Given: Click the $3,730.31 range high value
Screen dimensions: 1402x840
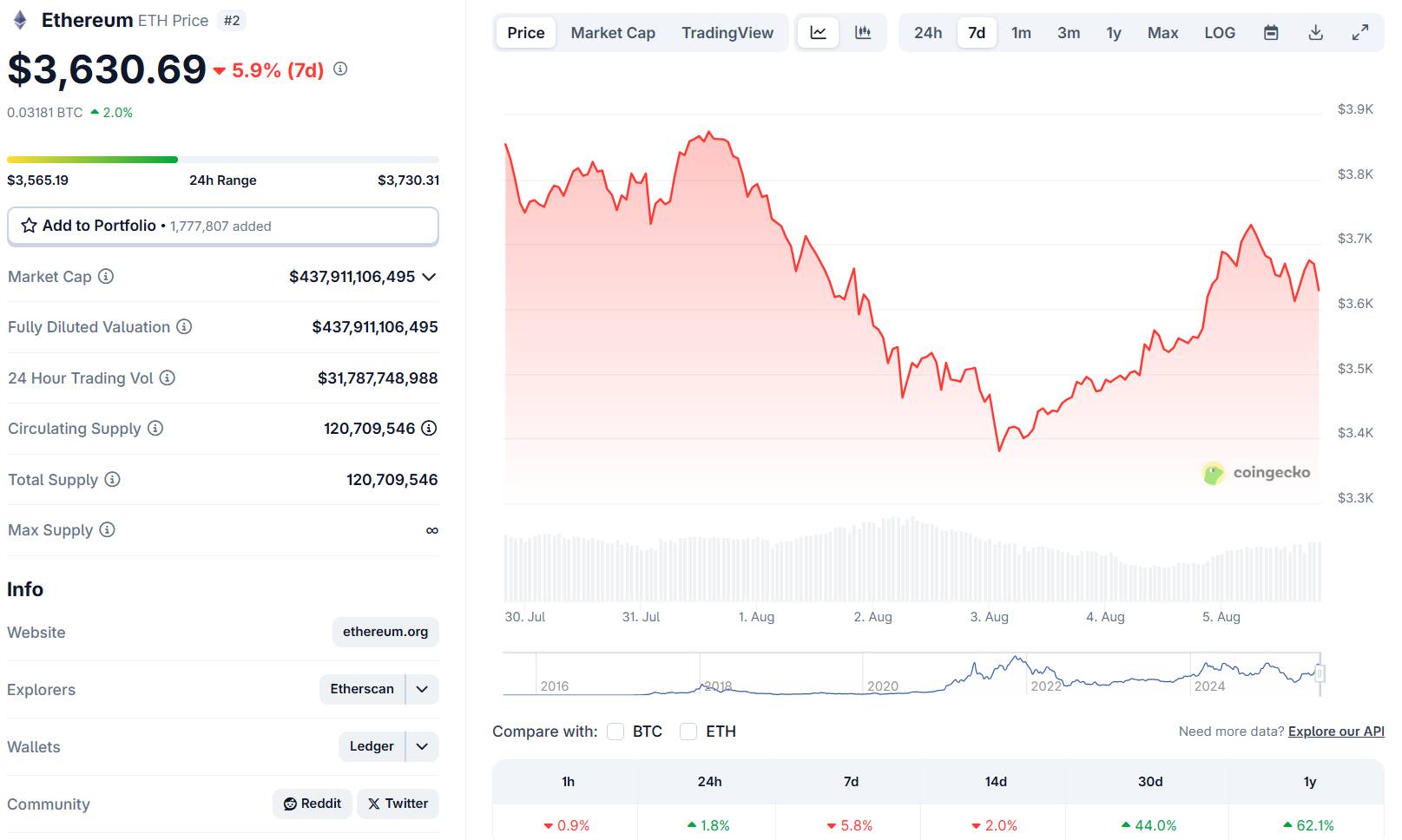Looking at the screenshot, I should coord(408,180).
